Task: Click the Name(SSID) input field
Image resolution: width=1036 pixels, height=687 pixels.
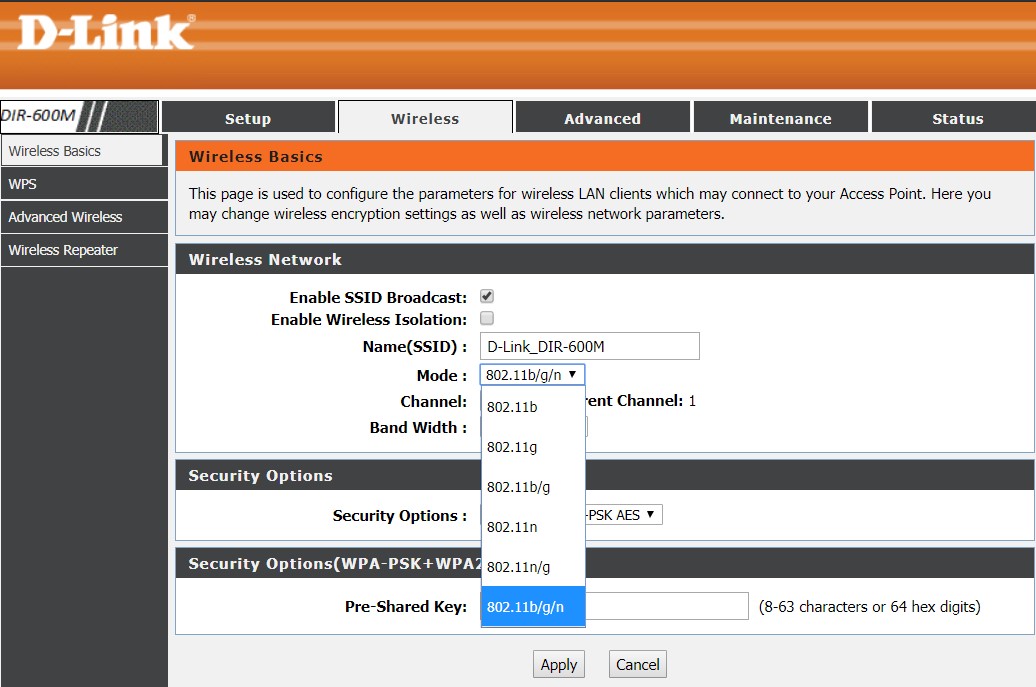Action: tap(589, 346)
